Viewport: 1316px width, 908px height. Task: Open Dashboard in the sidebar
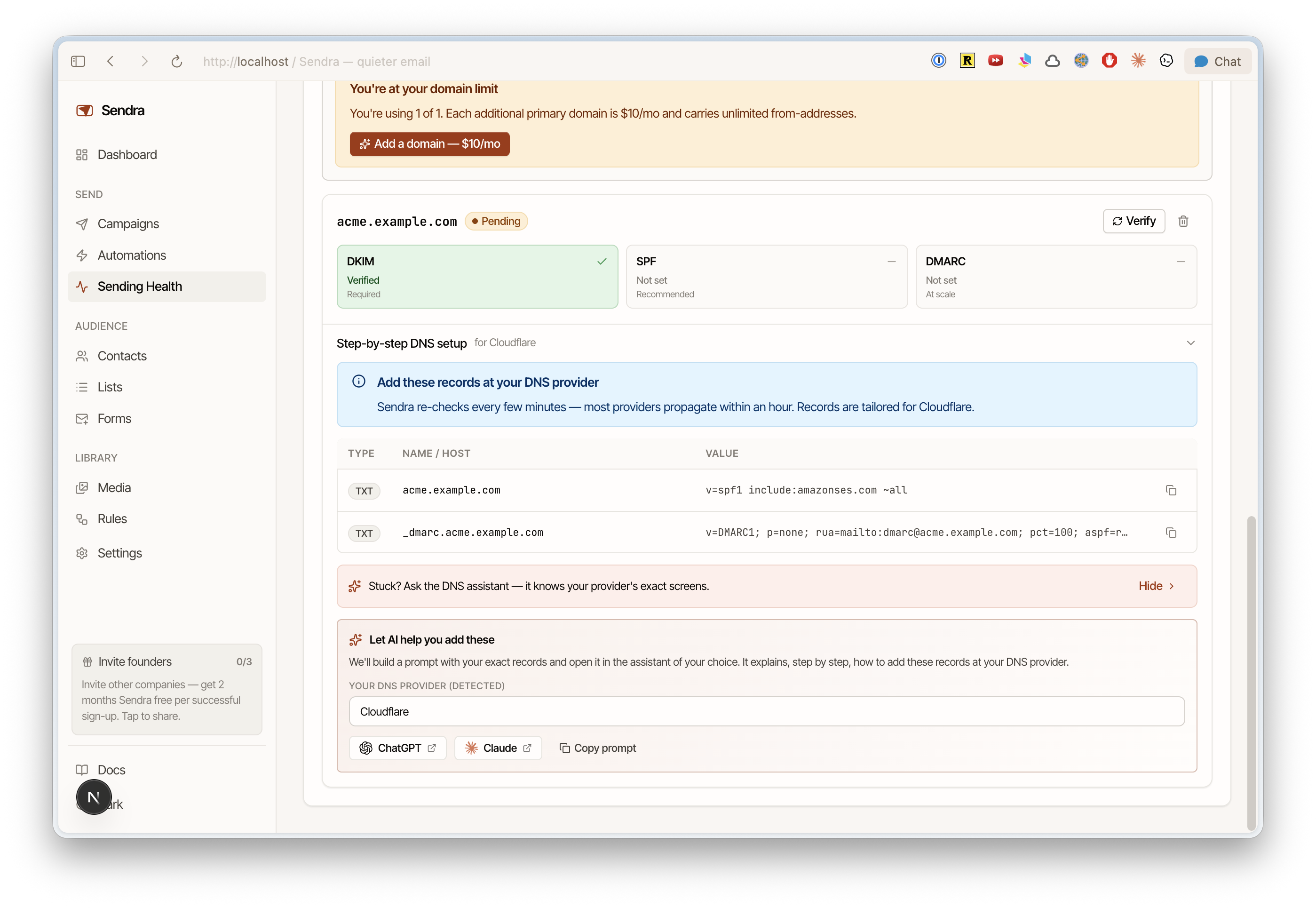pyautogui.click(x=166, y=155)
